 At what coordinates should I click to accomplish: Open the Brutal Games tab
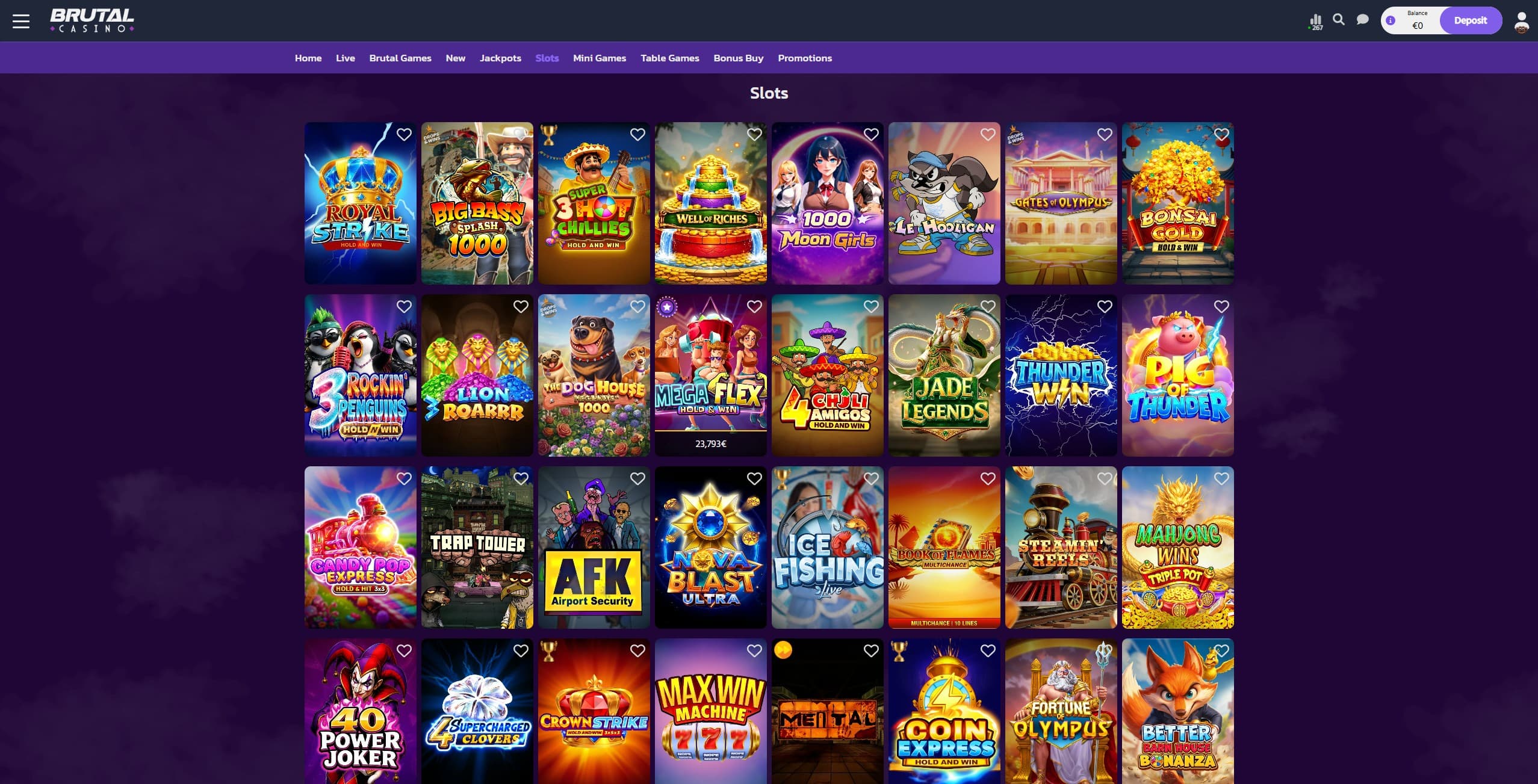(400, 58)
